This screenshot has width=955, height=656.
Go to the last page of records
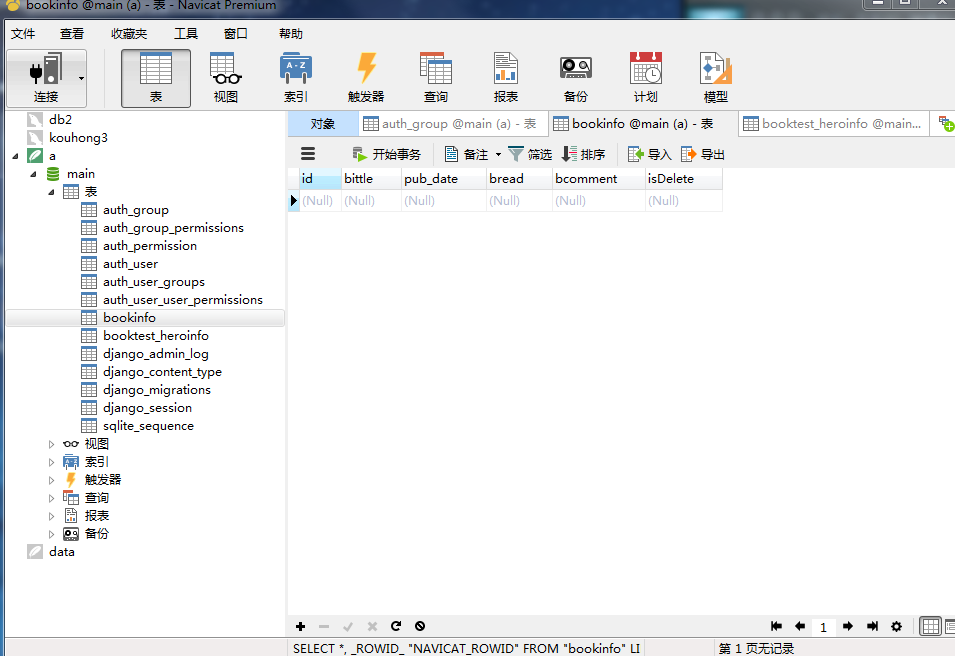point(872,626)
